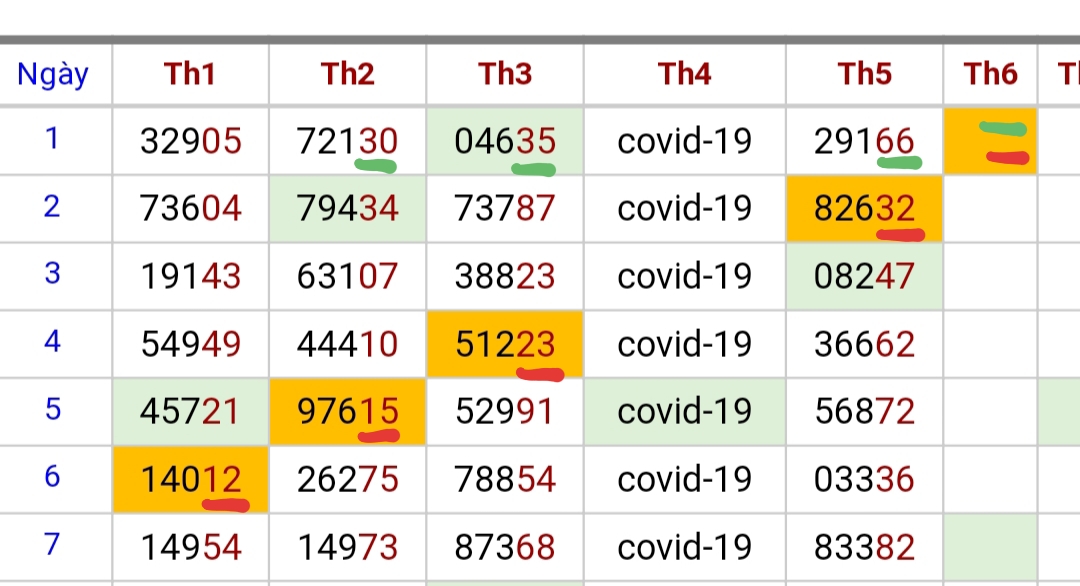Click number 29166 underlined in green

click(x=864, y=141)
